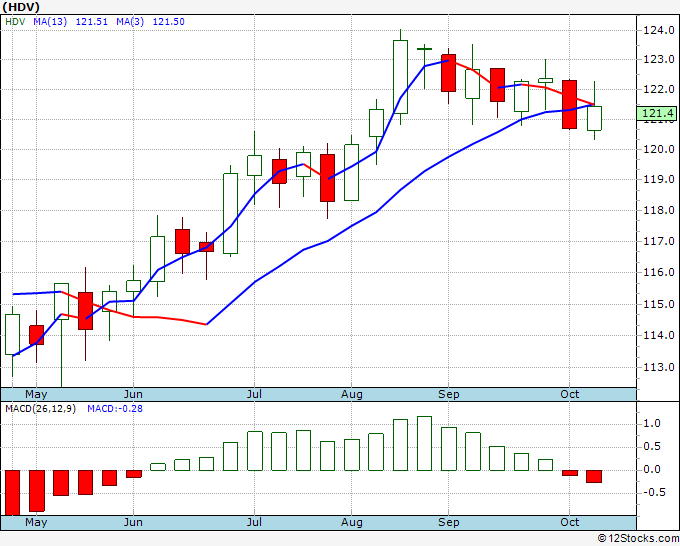
Task: Click the MA(13) legend label
Action: coord(50,22)
